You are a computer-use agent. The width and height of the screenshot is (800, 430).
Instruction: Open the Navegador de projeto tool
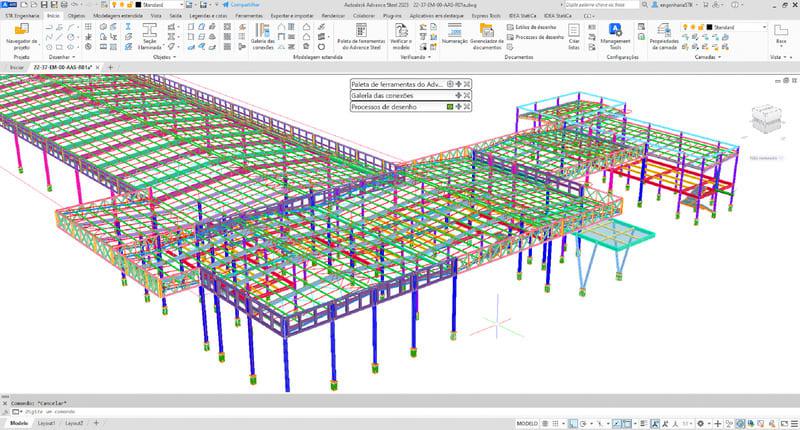point(21,36)
